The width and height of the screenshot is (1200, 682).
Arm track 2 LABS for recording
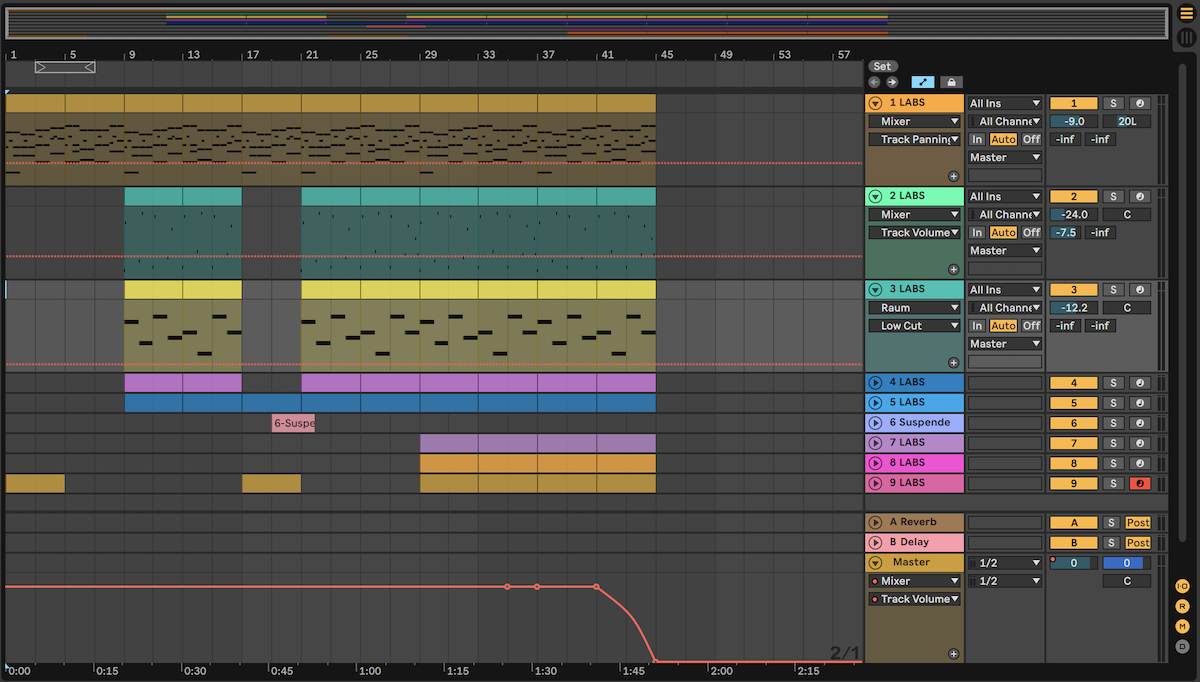tap(1140, 196)
